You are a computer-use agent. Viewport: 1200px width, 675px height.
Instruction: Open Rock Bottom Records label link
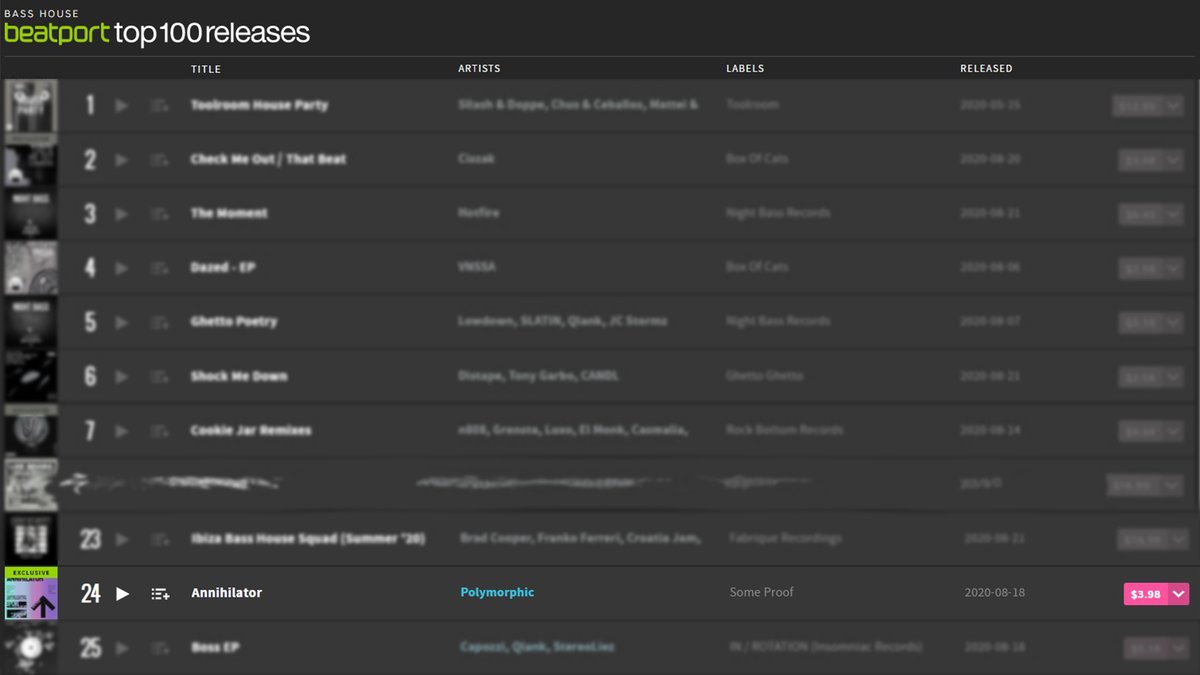pyautogui.click(x=785, y=430)
